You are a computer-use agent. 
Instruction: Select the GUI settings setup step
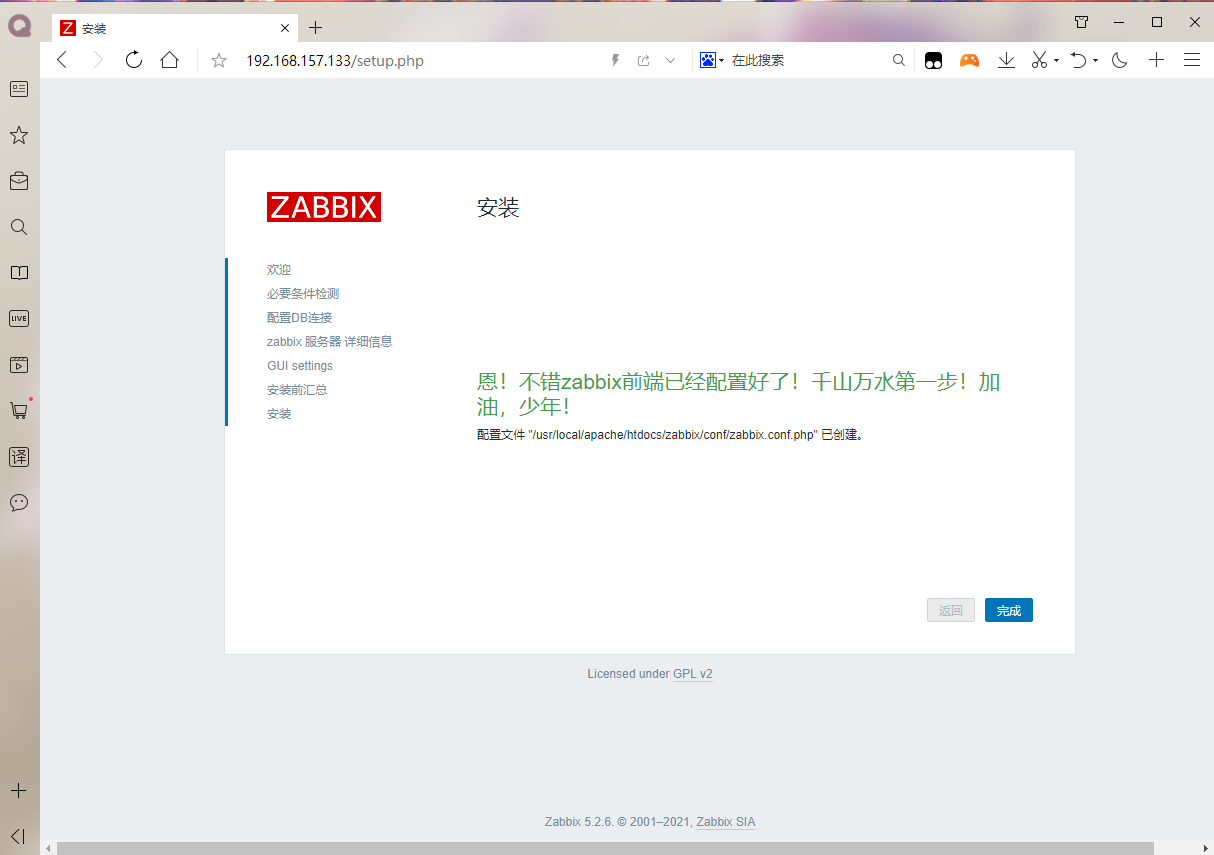300,366
